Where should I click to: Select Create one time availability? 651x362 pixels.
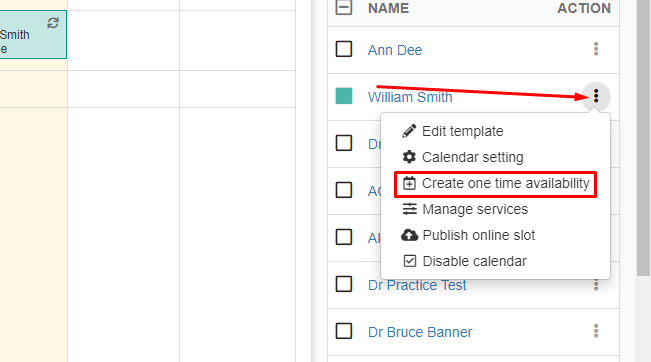pos(495,184)
